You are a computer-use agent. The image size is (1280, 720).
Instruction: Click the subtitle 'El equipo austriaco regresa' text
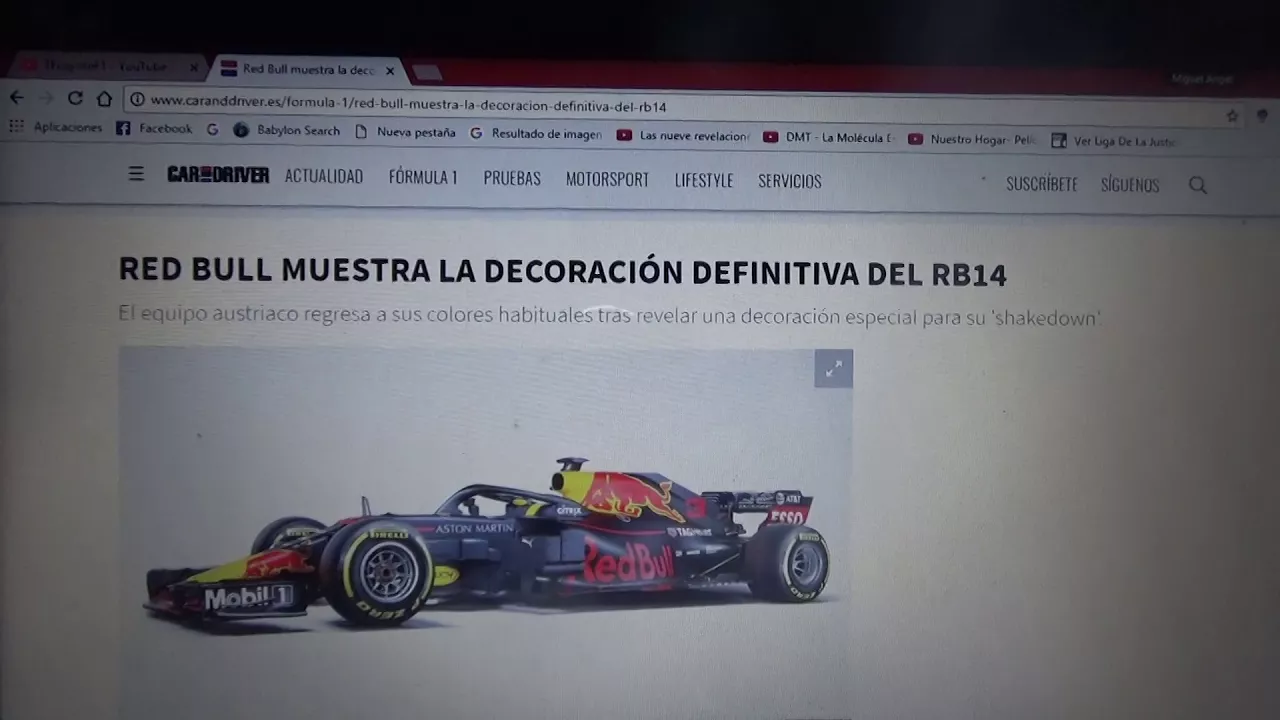pos(609,316)
